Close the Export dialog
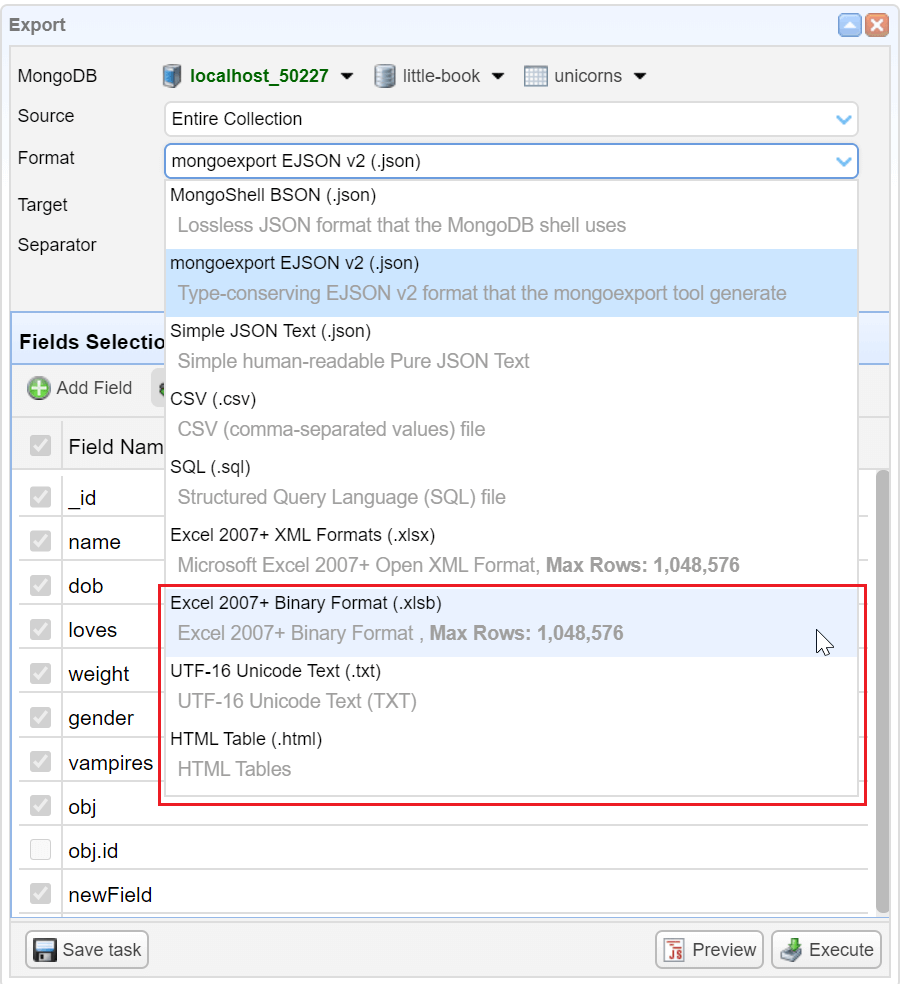900x984 pixels. (877, 25)
